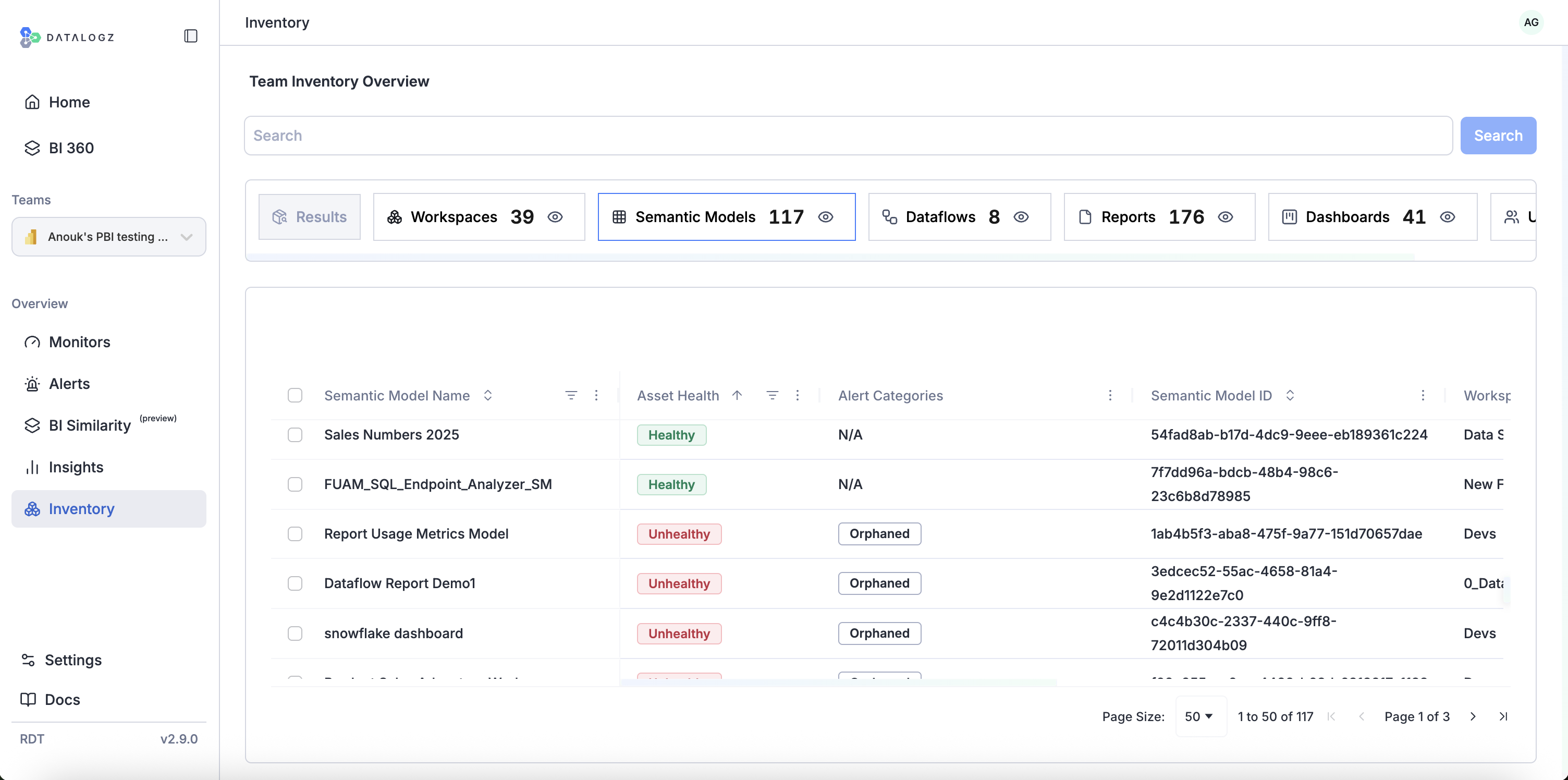This screenshot has width=1568, height=780.
Task: Click the AG user avatar
Action: click(1530, 22)
